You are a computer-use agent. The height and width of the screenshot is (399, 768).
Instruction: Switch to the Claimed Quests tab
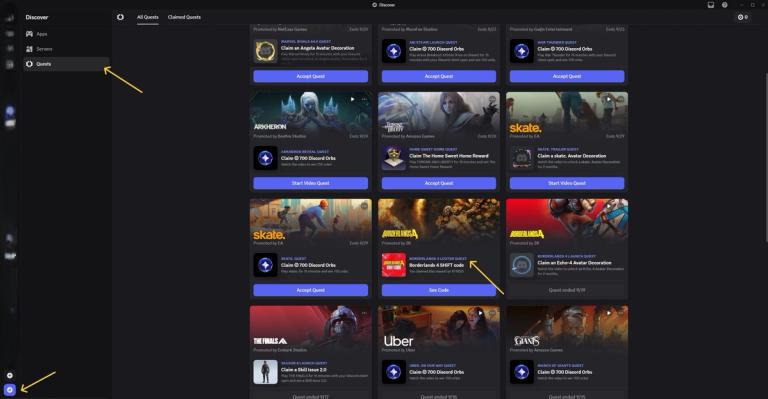click(x=184, y=17)
